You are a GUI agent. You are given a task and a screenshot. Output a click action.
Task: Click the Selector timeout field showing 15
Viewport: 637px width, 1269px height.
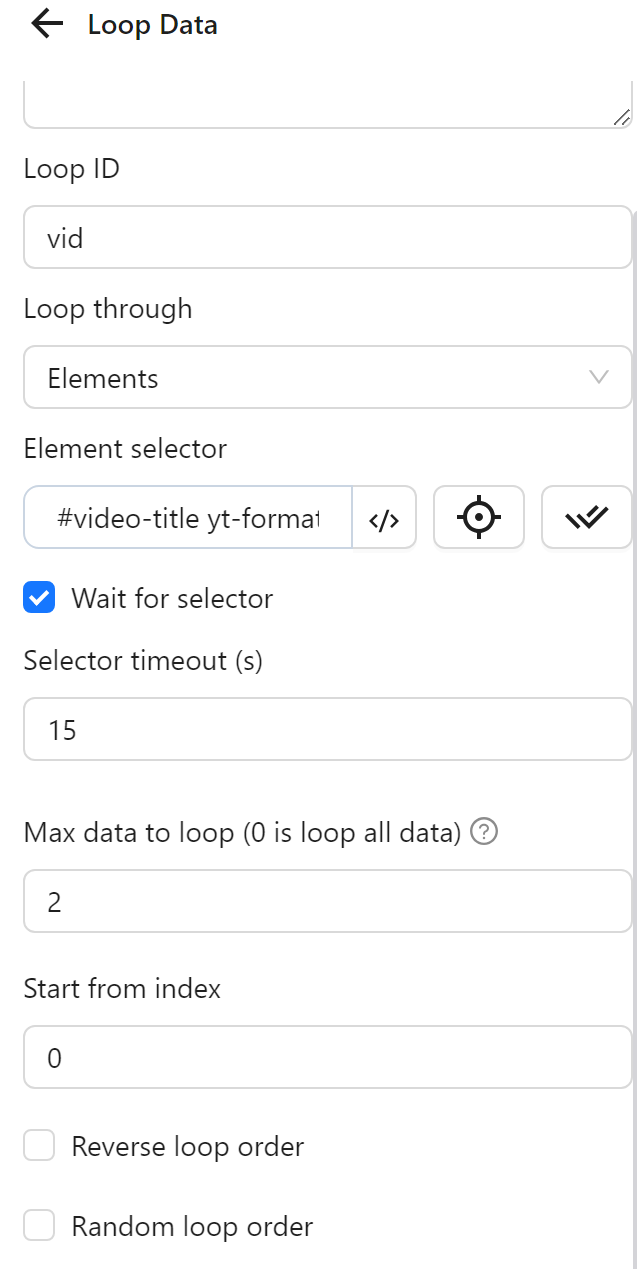pyautogui.click(x=328, y=729)
